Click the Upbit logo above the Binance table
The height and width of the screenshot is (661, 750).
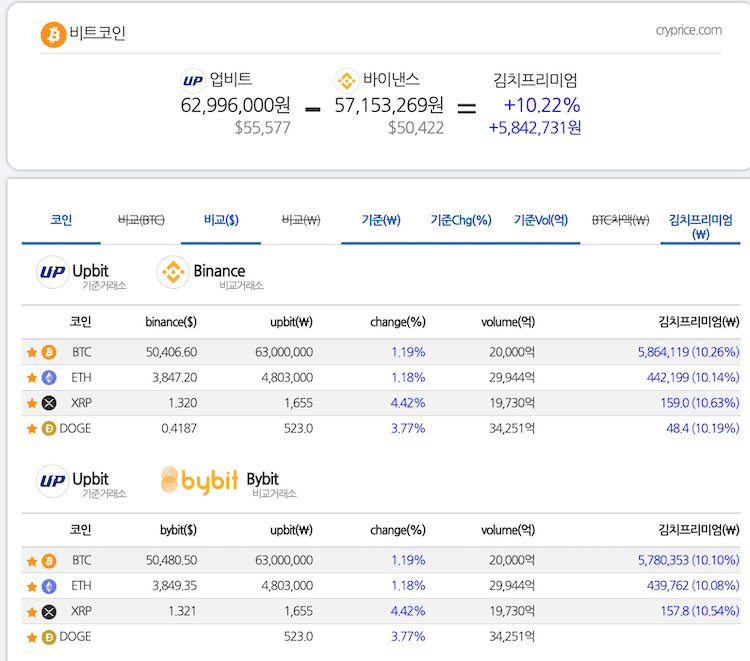[53, 272]
